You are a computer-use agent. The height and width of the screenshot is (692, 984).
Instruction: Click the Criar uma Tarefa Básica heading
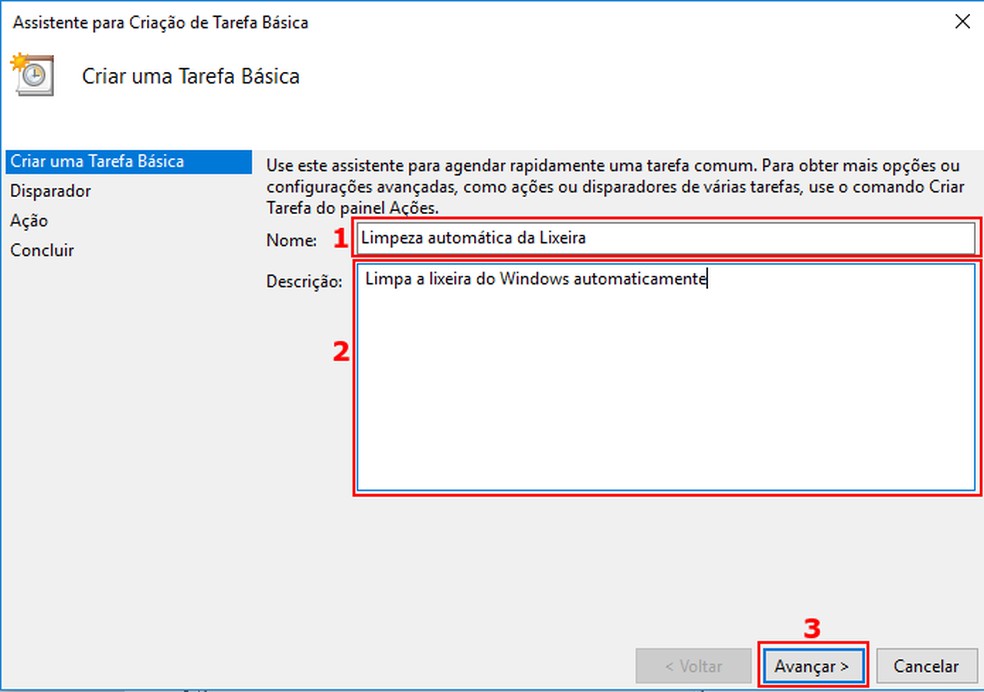tap(191, 76)
